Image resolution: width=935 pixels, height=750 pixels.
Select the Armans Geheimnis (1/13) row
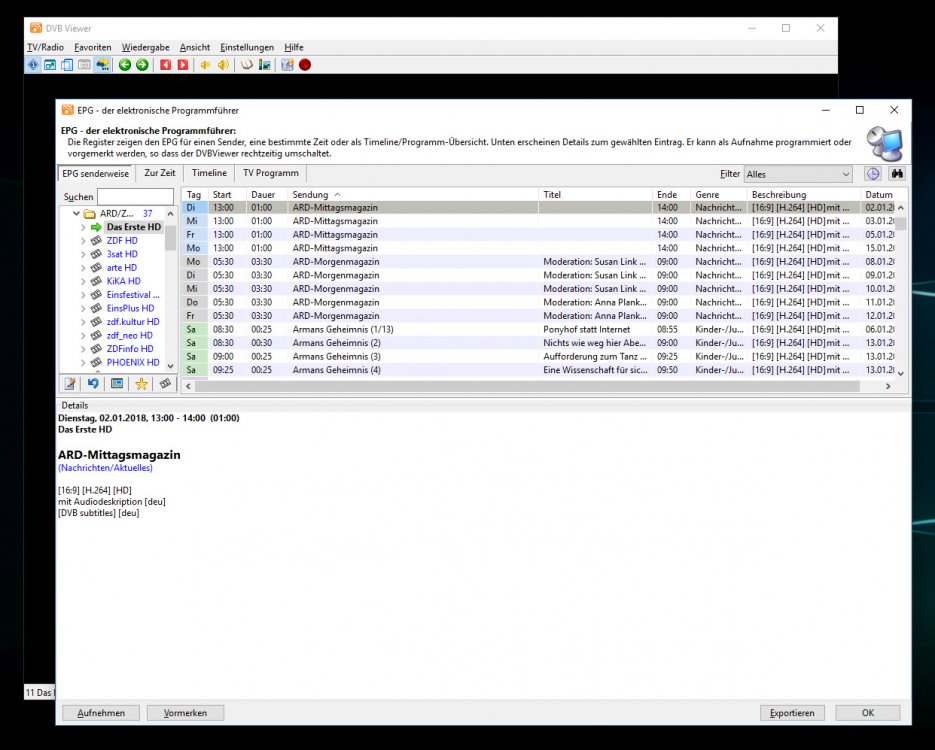tap(537, 329)
